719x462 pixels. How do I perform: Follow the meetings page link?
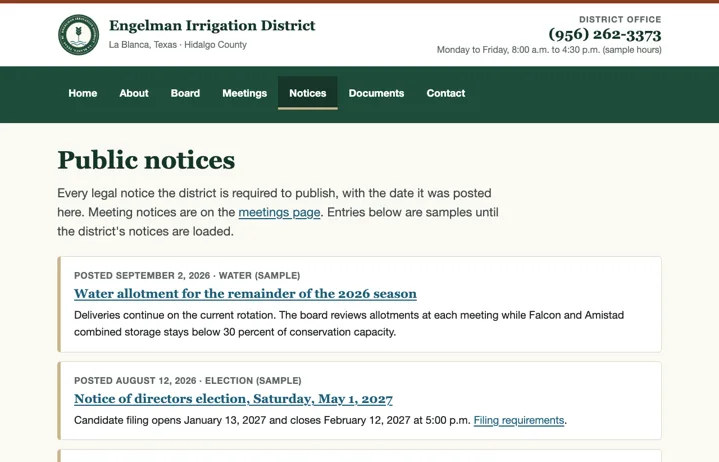(279, 212)
